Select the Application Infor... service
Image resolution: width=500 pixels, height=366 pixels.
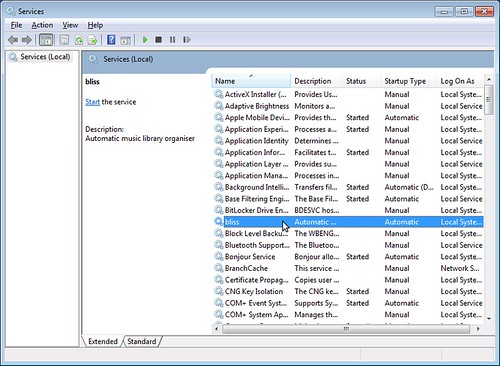tap(348, 152)
